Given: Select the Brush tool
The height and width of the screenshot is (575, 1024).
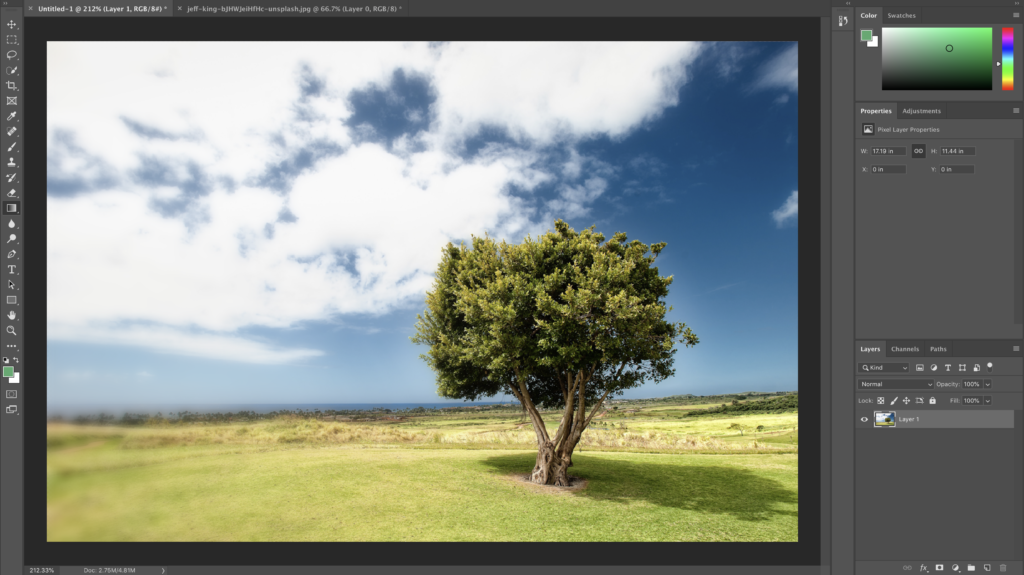Looking at the screenshot, I should (x=12, y=147).
